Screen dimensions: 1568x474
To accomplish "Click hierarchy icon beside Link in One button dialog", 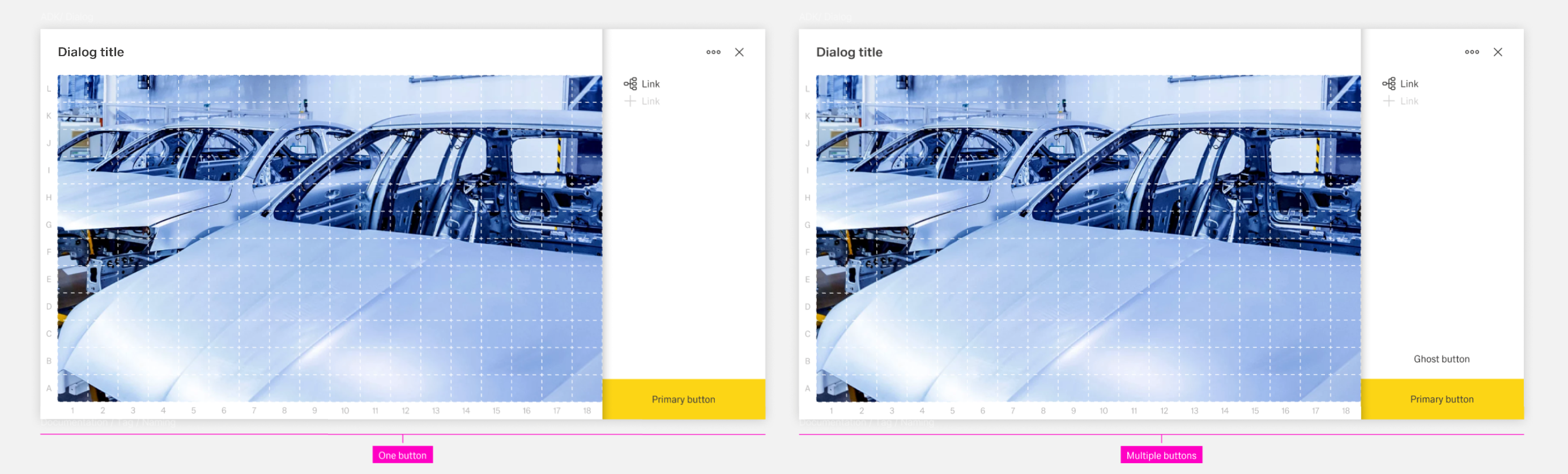I will pyautogui.click(x=630, y=84).
